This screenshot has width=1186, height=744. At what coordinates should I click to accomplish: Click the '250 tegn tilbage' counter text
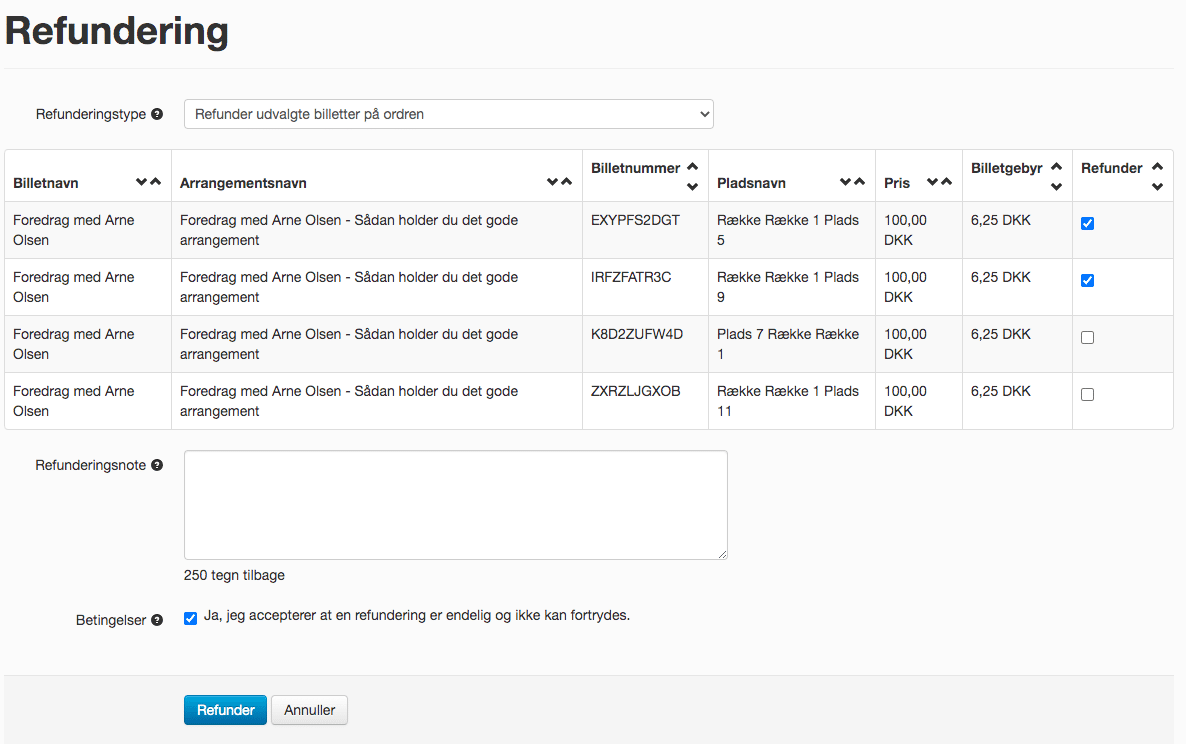[x=234, y=575]
